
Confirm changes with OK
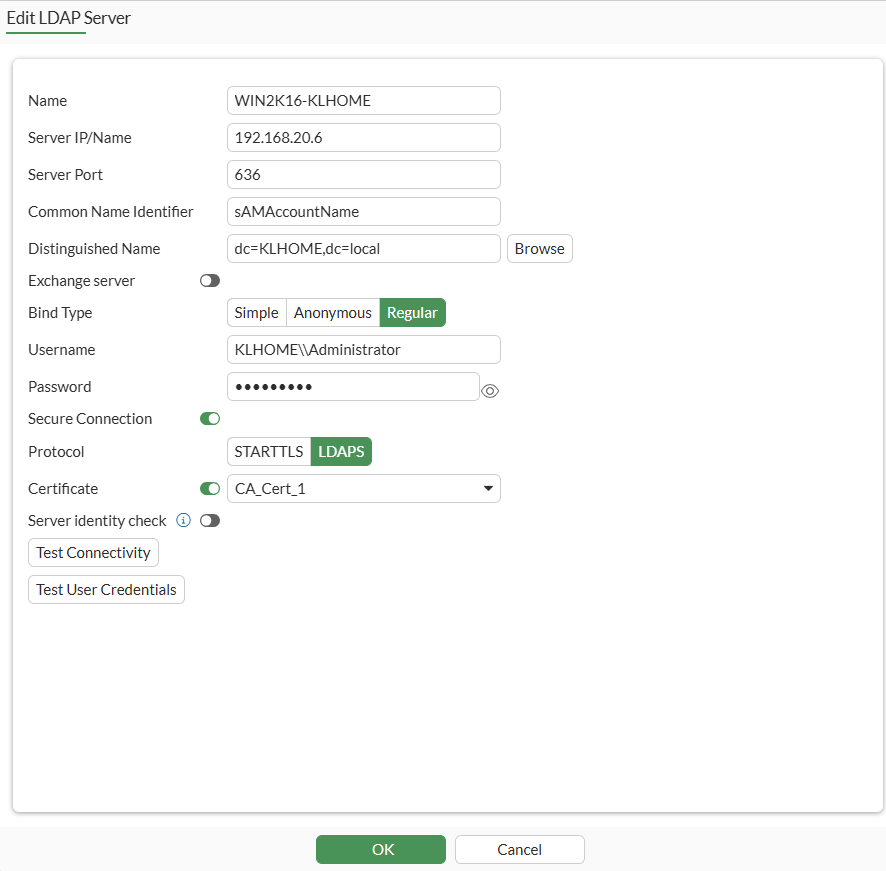(381, 849)
